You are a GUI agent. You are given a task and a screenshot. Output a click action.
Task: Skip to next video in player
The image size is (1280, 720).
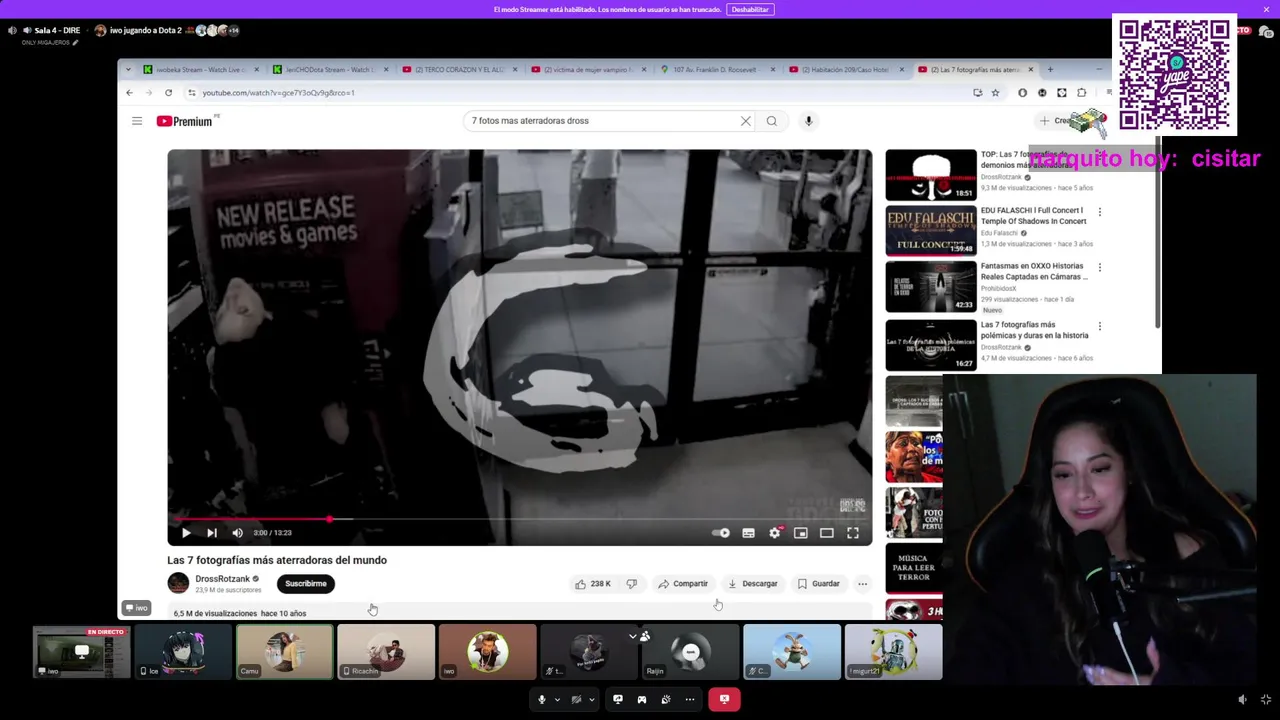pyautogui.click(x=212, y=533)
